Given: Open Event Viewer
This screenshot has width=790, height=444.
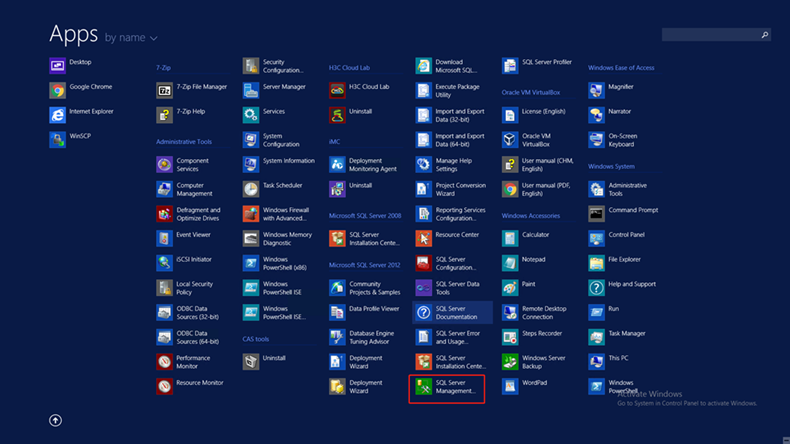Looking at the screenshot, I should (184, 238).
